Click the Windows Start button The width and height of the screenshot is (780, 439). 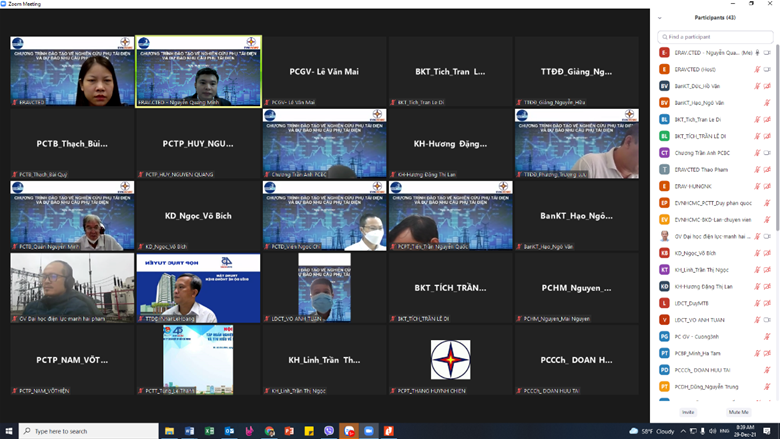(9, 431)
